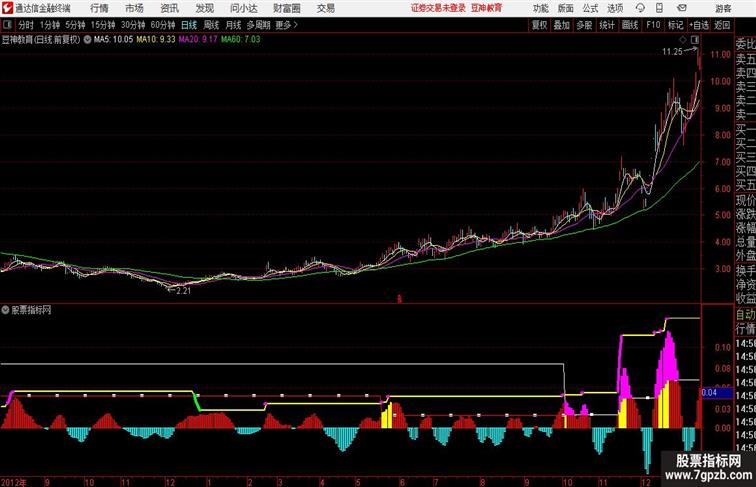Image resolution: width=756 pixels, height=487 pixels.
Task: Click the 股票指标网 sub-chart indicator name
Action: [31, 310]
